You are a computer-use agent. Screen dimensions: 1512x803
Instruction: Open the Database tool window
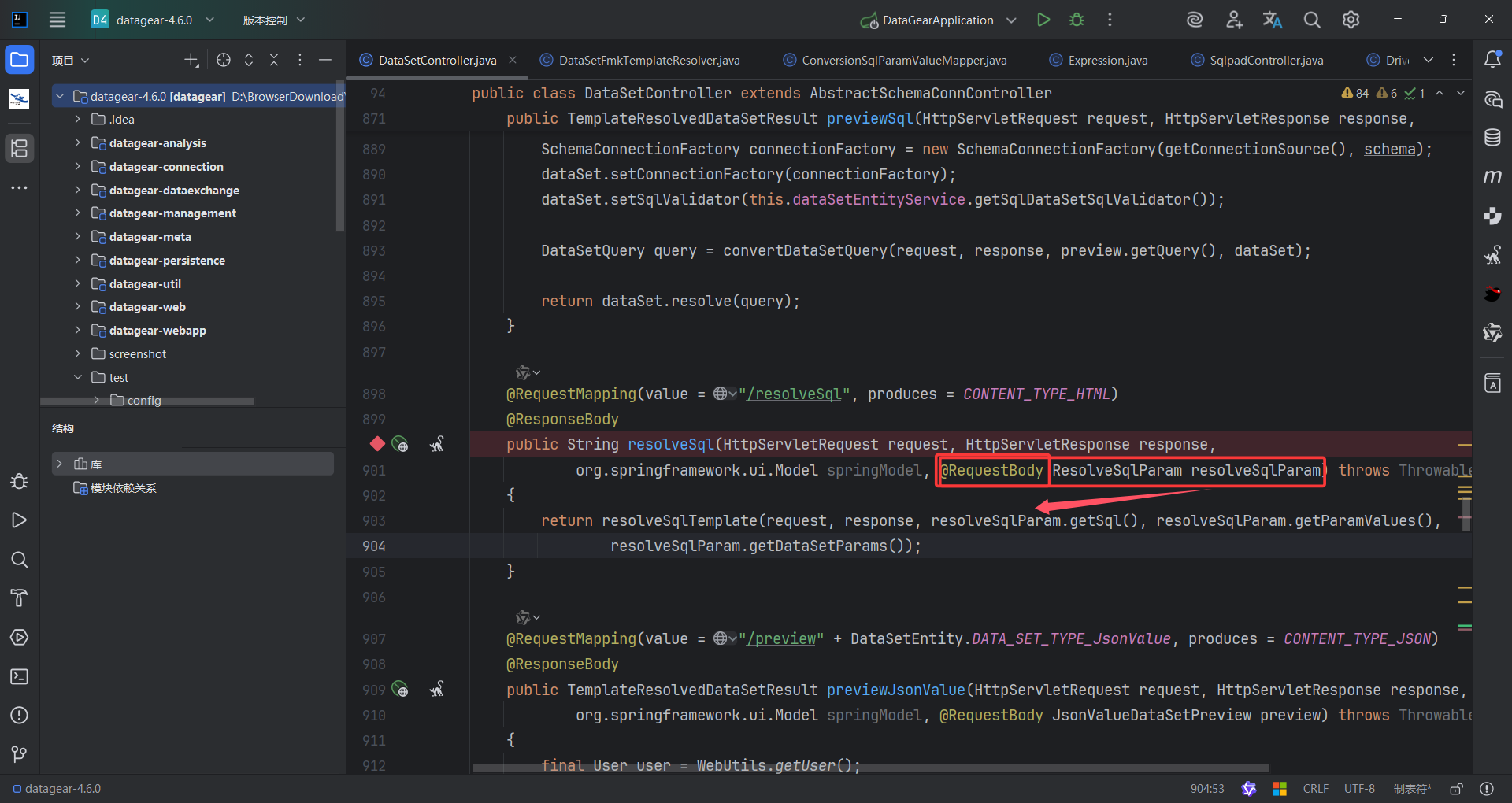click(x=1492, y=138)
